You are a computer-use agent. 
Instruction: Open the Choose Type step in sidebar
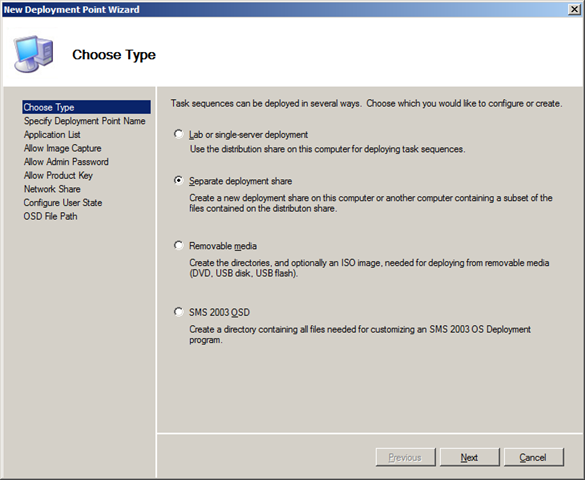[x=87, y=107]
